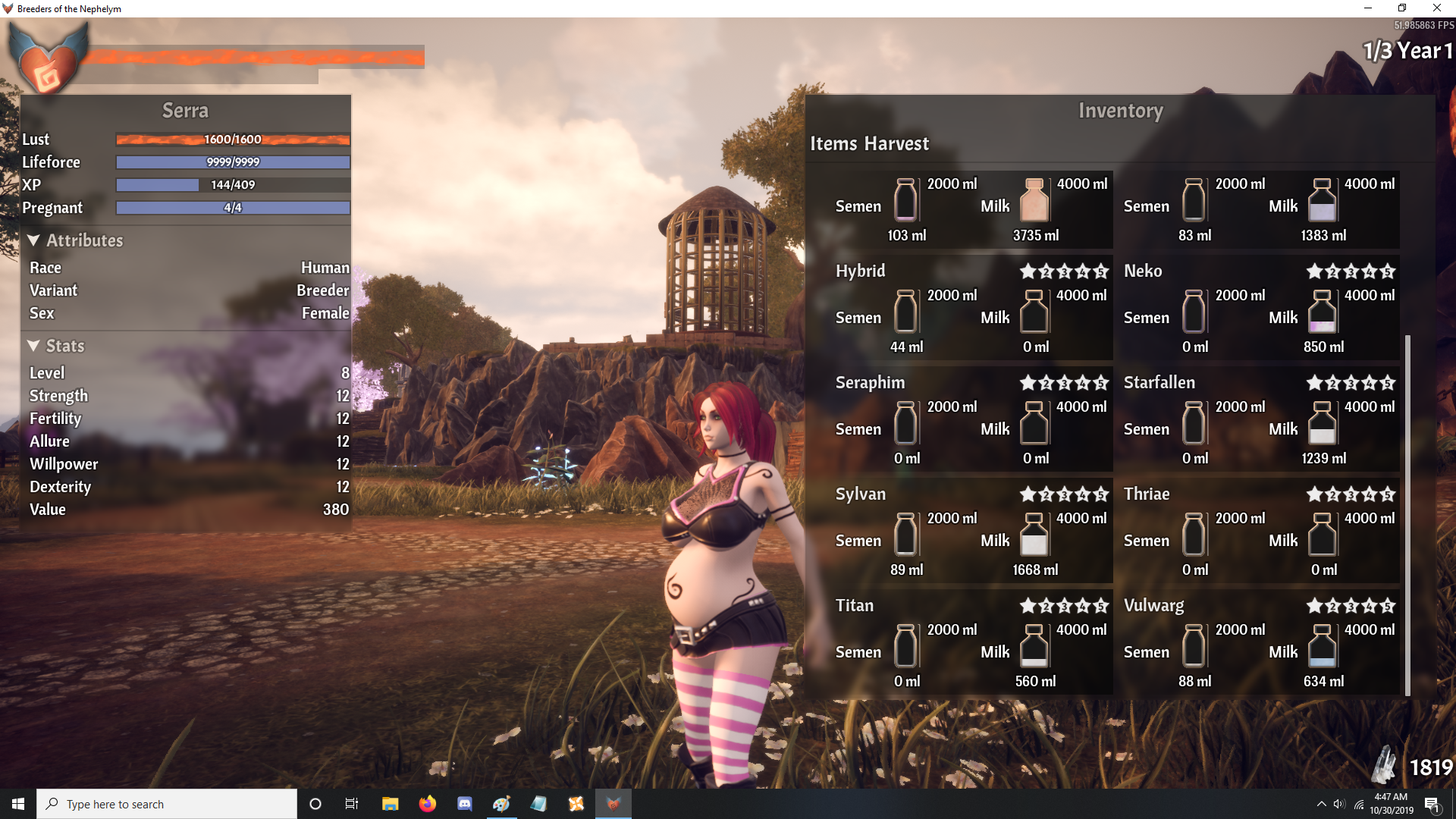Open the Windows Start menu
This screenshot has height=819, width=1456.
(x=18, y=804)
